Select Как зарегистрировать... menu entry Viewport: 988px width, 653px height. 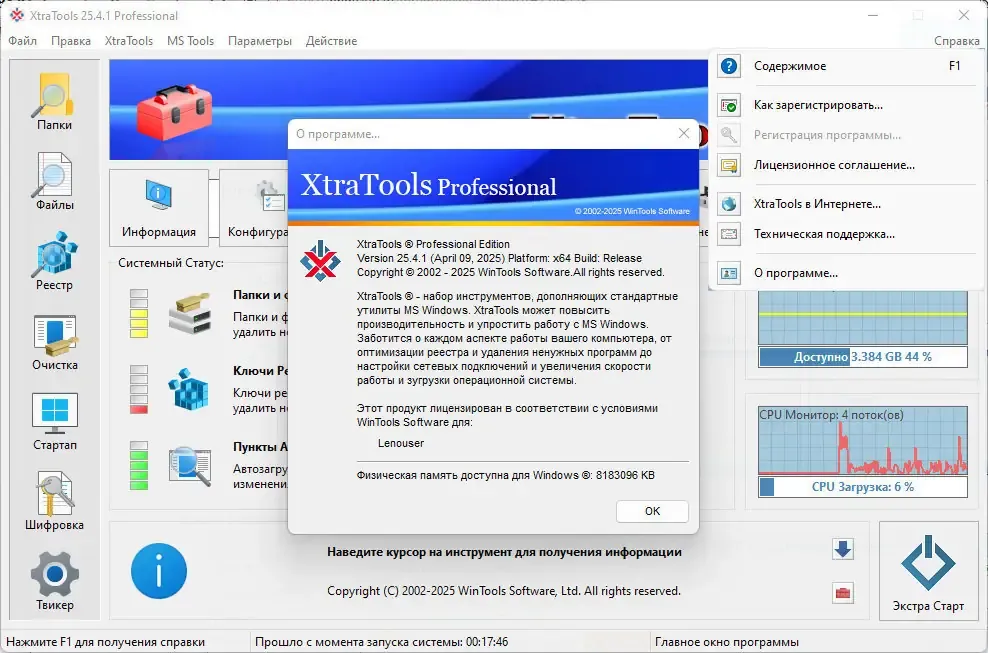[846, 105]
